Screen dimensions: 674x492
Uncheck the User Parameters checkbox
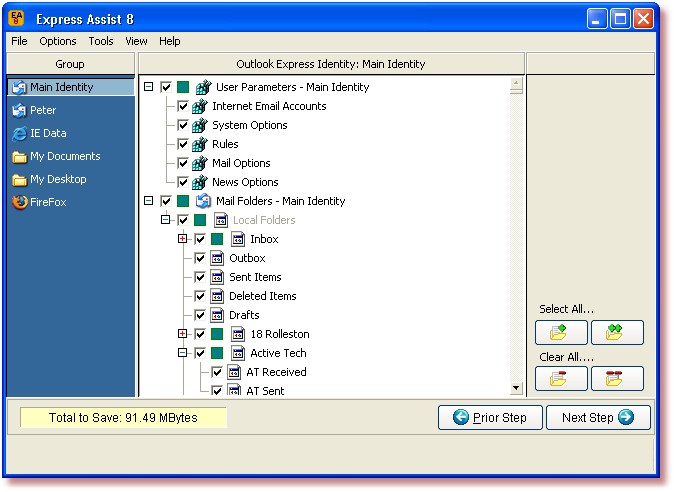point(166,87)
